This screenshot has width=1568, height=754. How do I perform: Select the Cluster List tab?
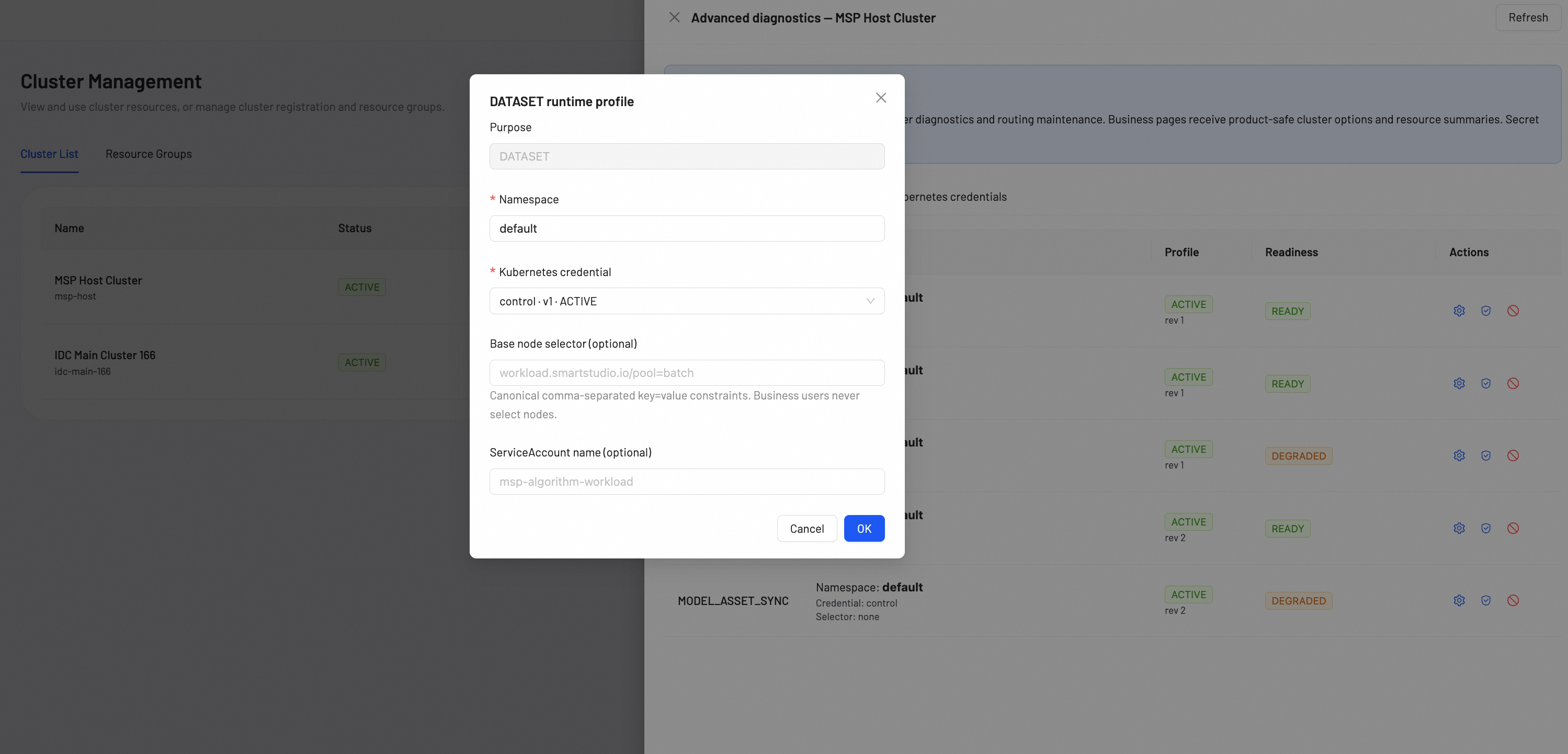(49, 154)
